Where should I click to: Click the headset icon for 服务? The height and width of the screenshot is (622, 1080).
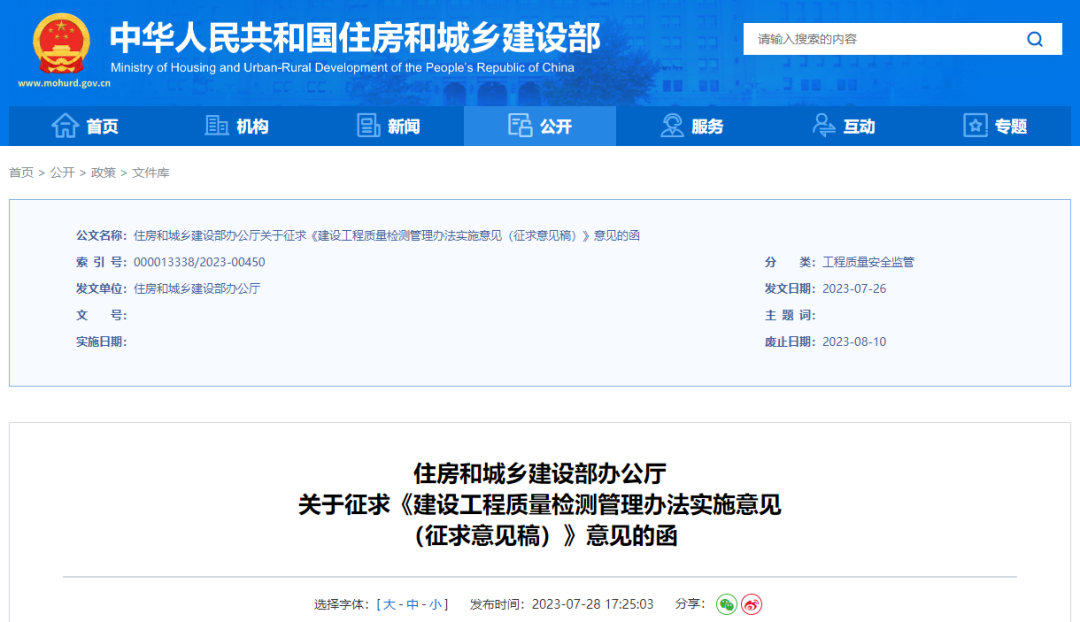click(x=672, y=126)
